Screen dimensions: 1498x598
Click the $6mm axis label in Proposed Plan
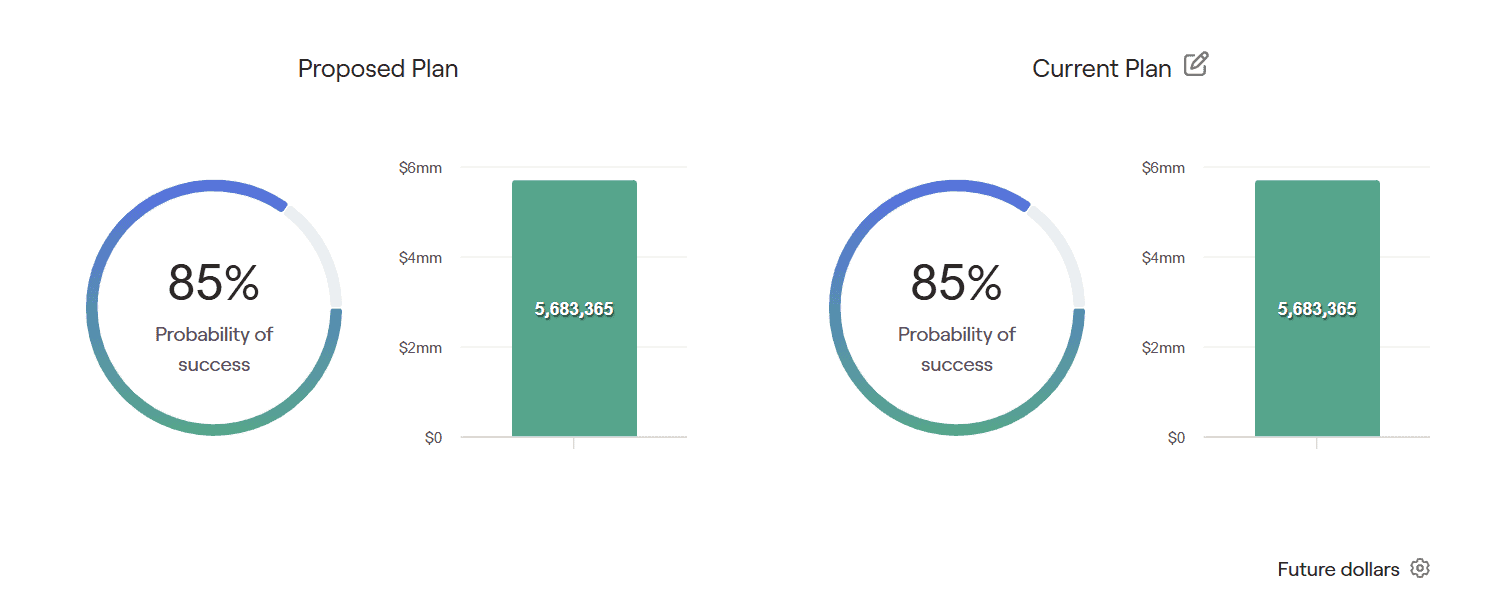click(420, 167)
